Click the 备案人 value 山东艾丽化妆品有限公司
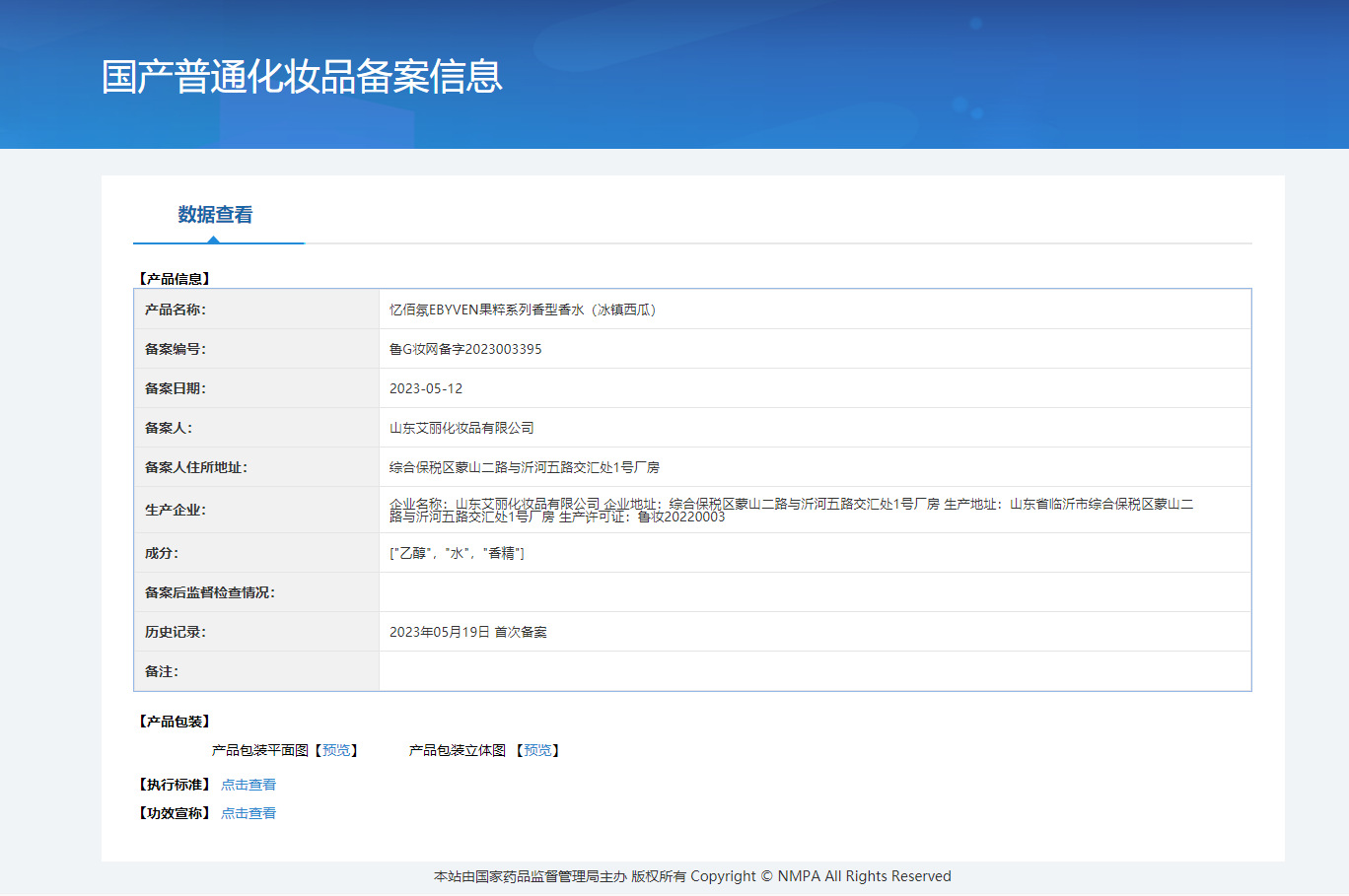 pos(461,428)
